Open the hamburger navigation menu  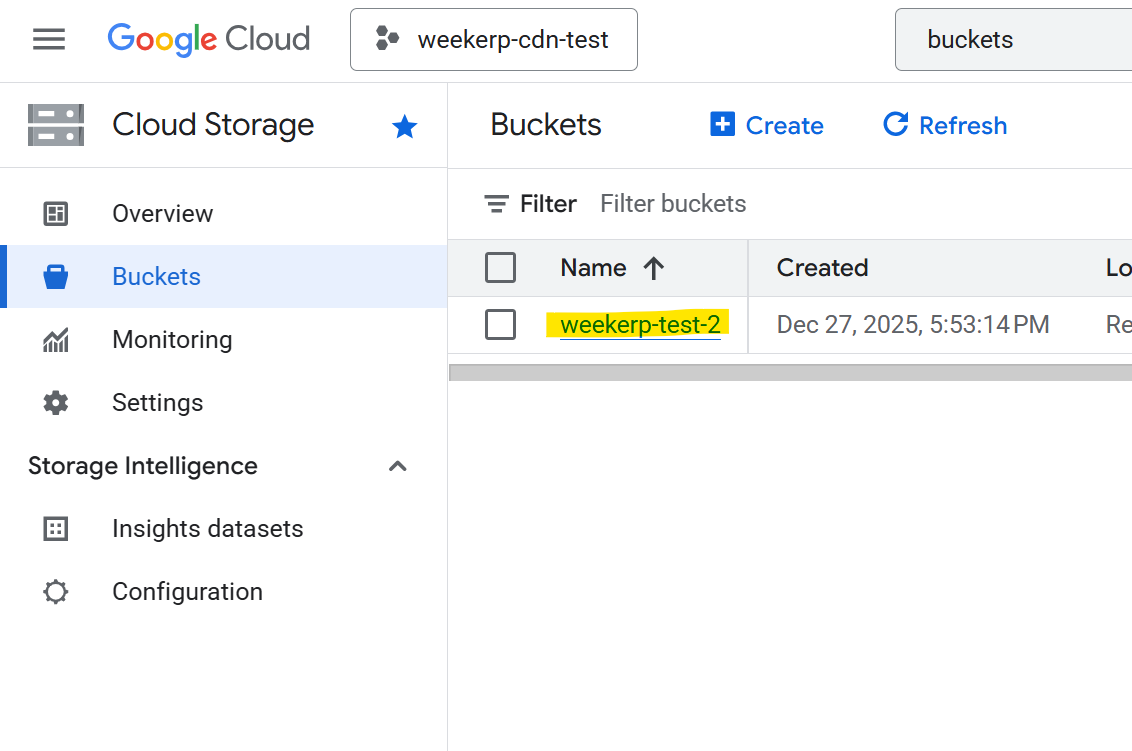[x=49, y=39]
